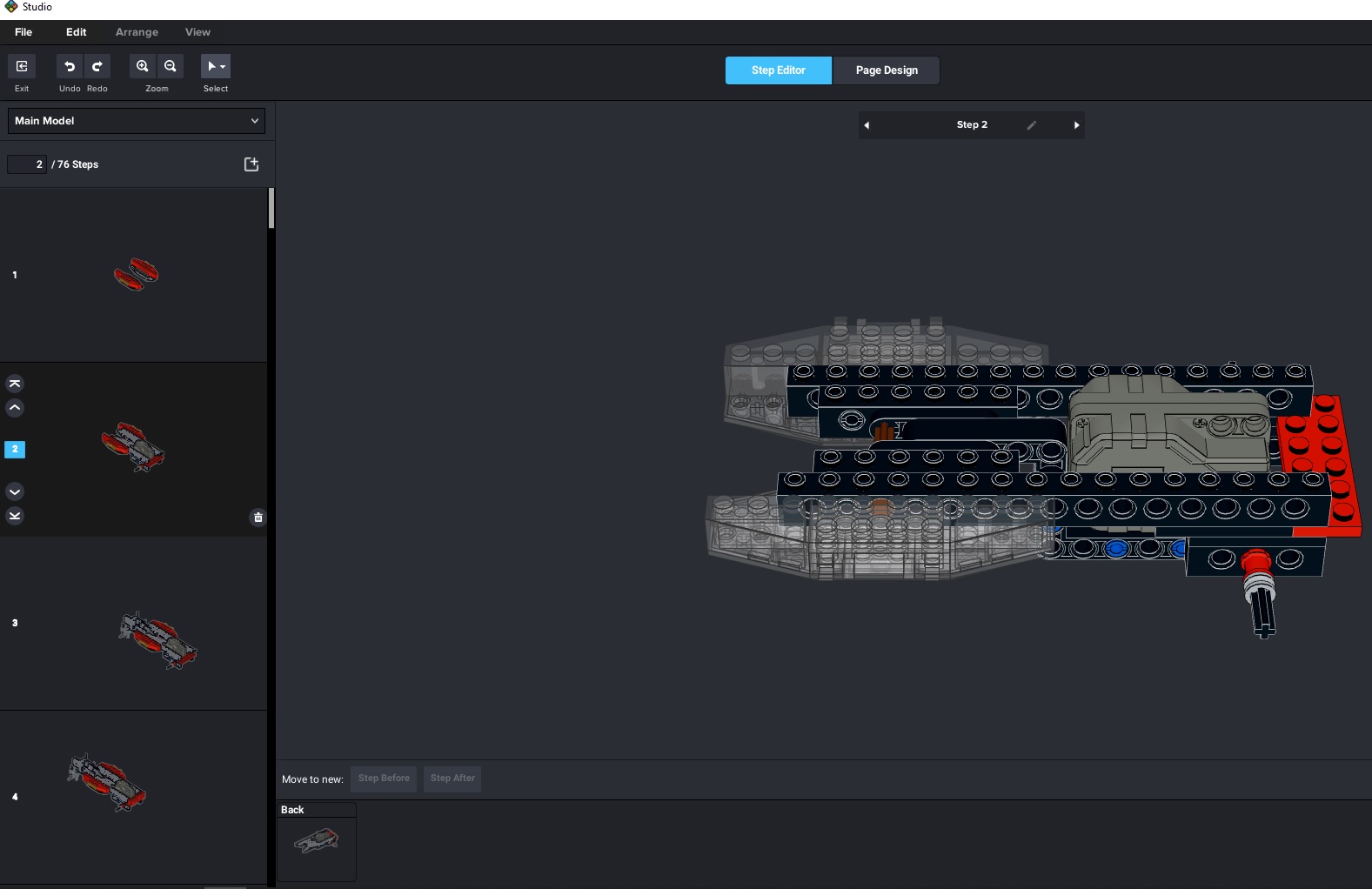Click the Step Before button

(384, 779)
